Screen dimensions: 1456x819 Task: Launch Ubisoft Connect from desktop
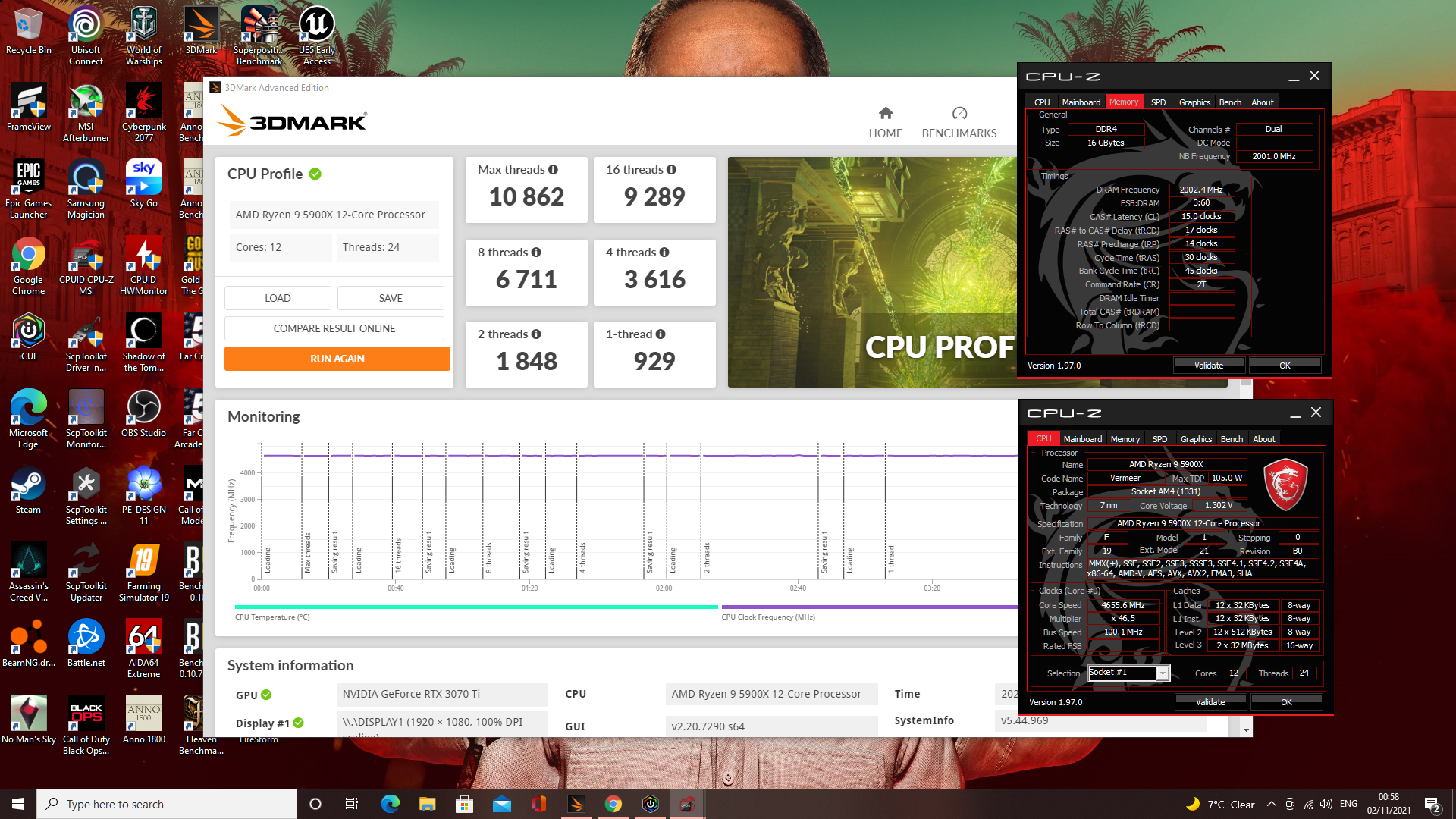click(x=86, y=36)
